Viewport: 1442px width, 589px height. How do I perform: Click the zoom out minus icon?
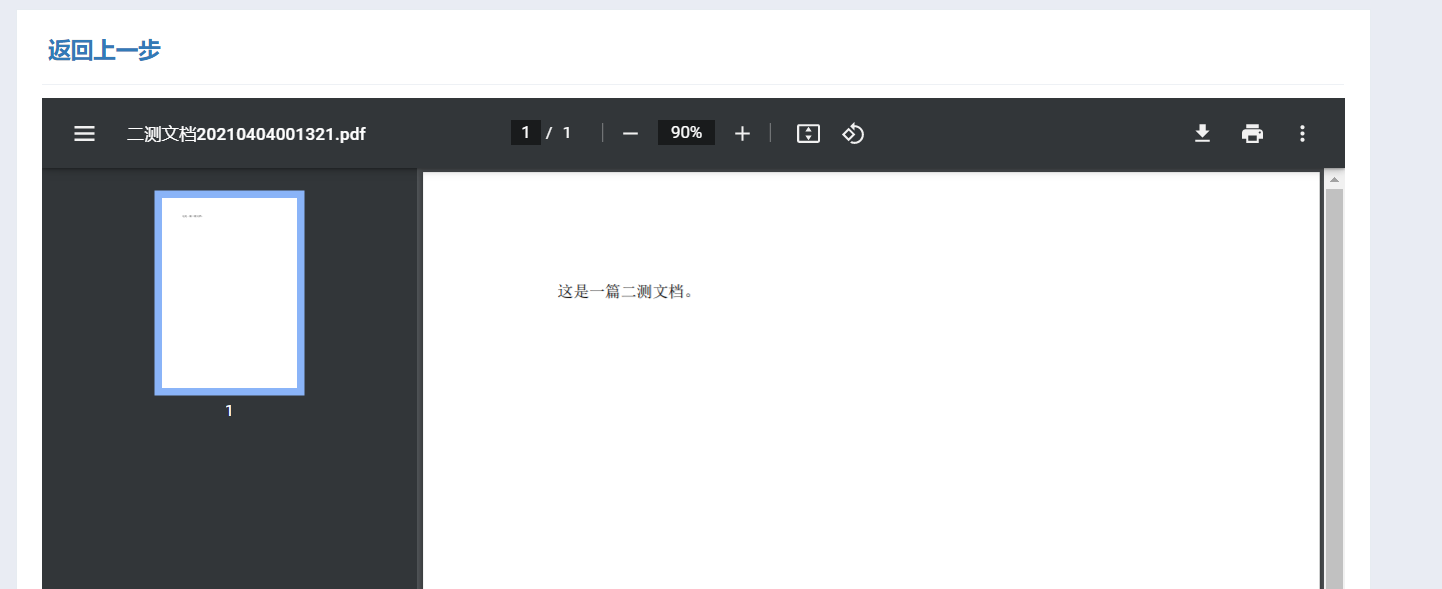pyautogui.click(x=630, y=133)
